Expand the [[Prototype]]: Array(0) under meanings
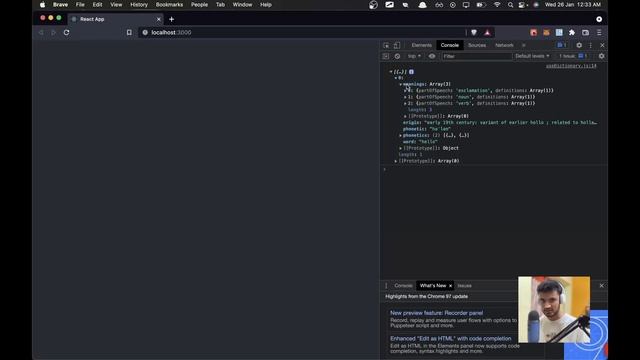This screenshot has height=360, width=640. coord(405,116)
